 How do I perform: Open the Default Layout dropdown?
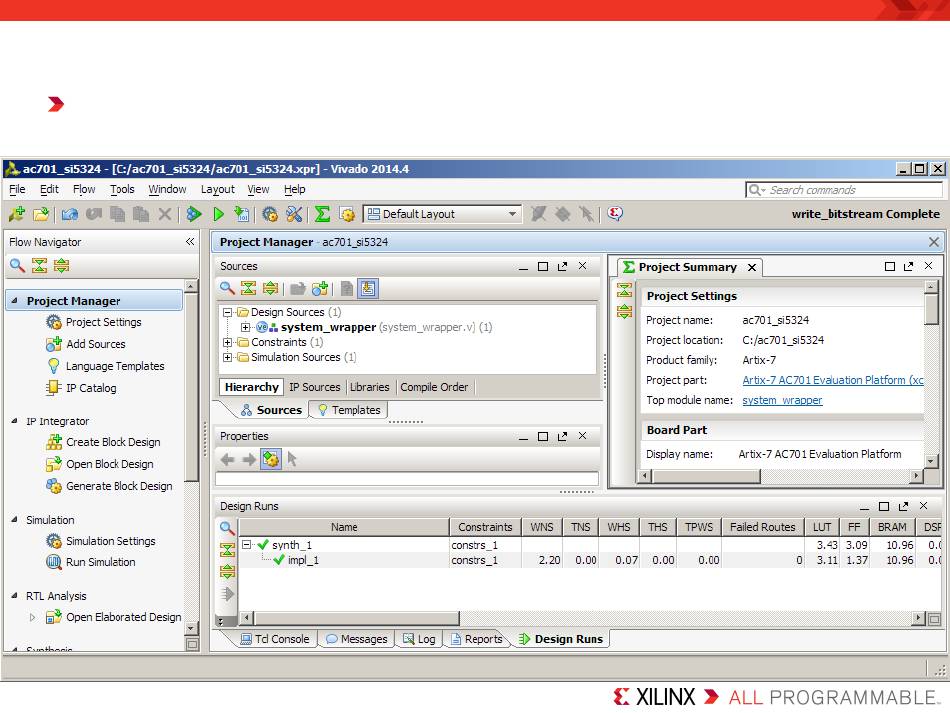point(512,214)
